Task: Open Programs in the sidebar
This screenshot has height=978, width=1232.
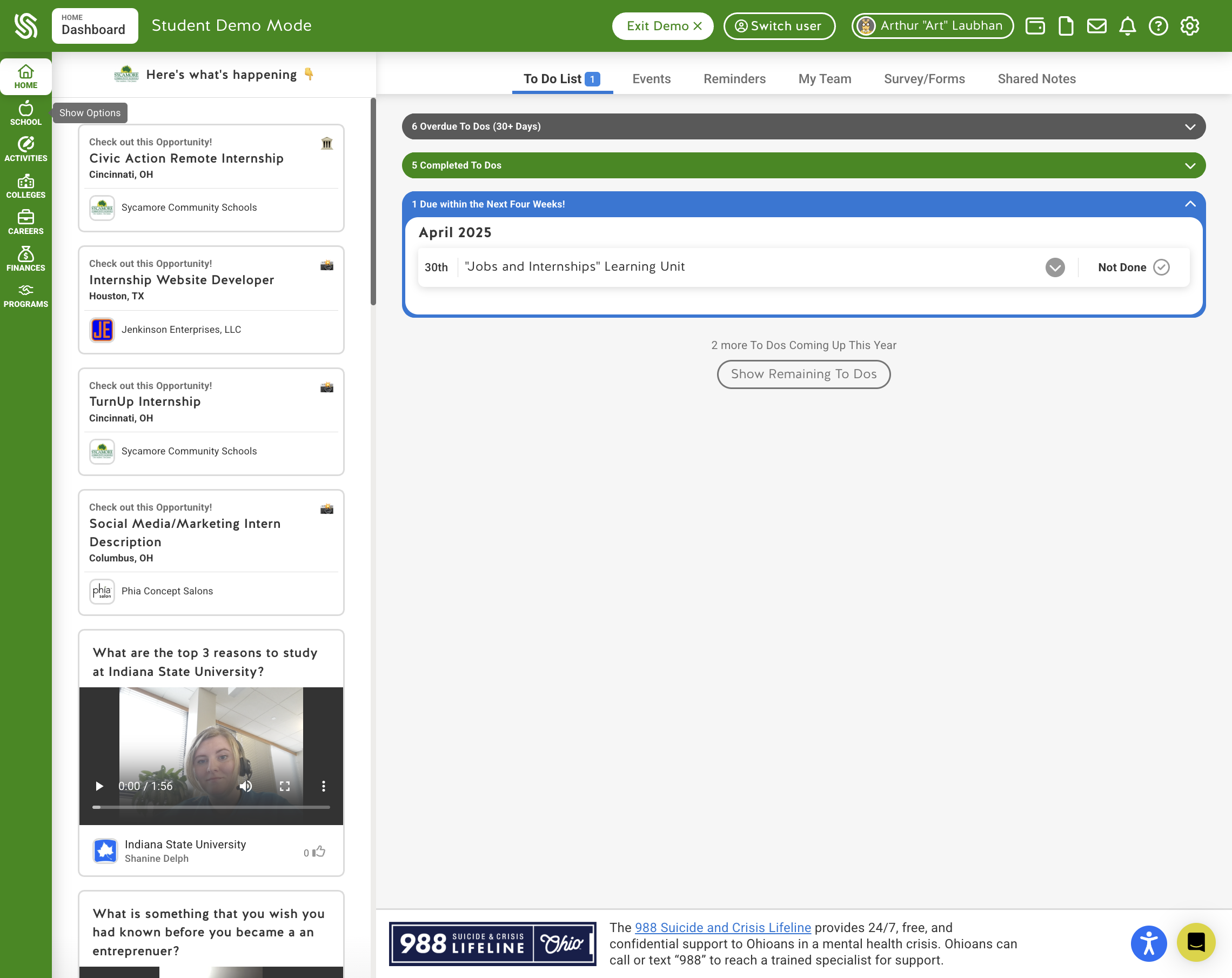Action: pos(26,296)
